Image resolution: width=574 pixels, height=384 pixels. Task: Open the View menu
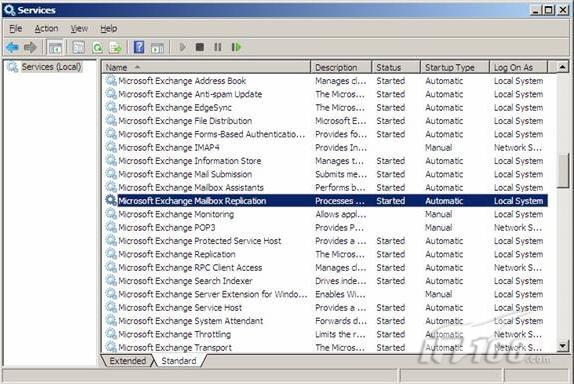coord(79,28)
